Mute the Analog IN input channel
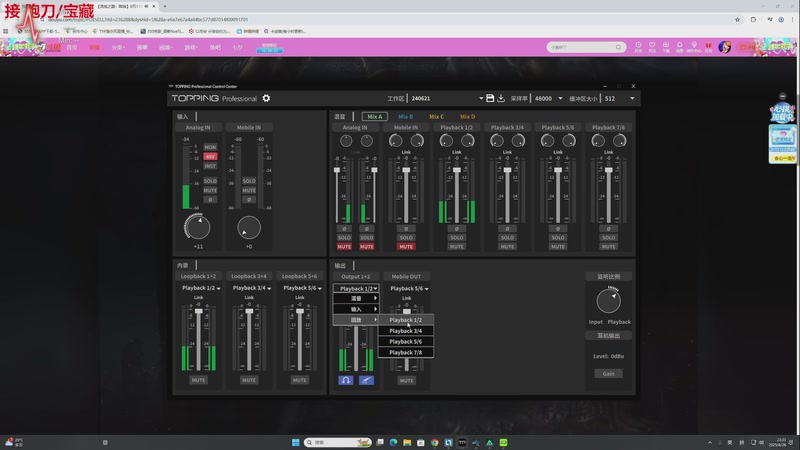The height and width of the screenshot is (450, 800). [x=210, y=190]
